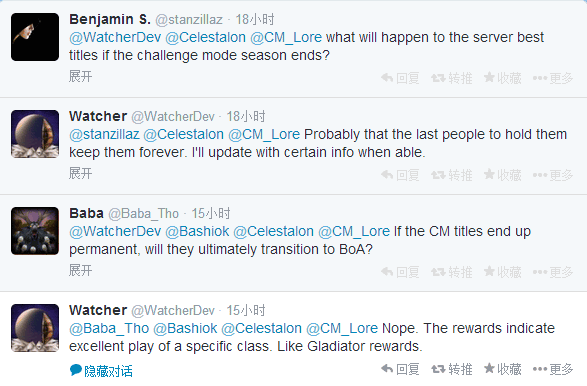587x386 pixels.
Task: Open more menu on Baba's tweet
Action: [553, 272]
